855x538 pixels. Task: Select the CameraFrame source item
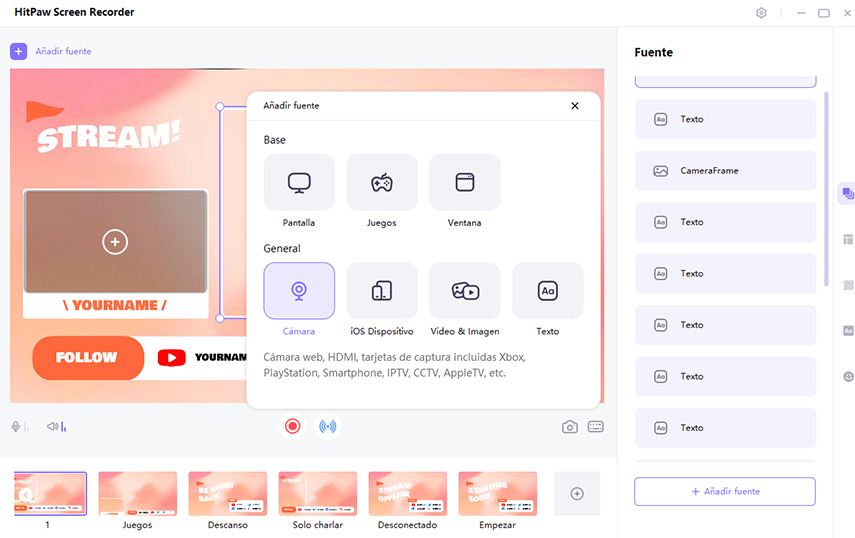725,171
